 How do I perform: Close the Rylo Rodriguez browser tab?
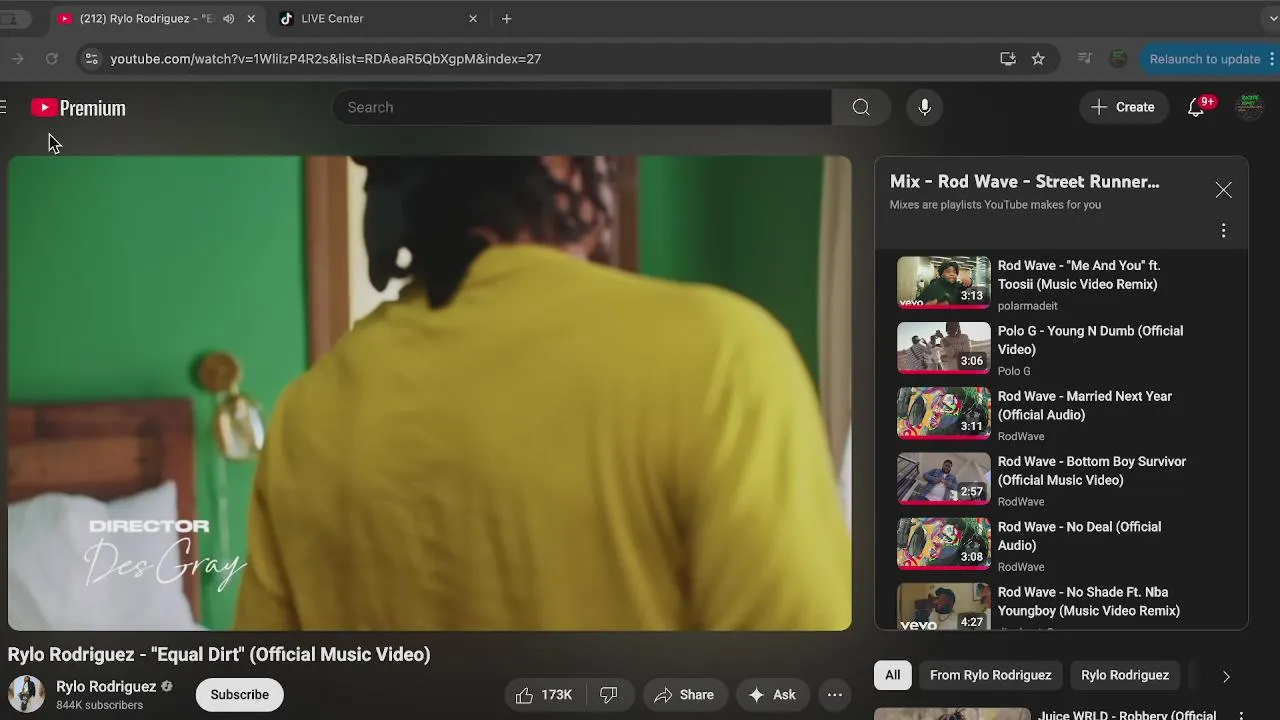tap(251, 19)
